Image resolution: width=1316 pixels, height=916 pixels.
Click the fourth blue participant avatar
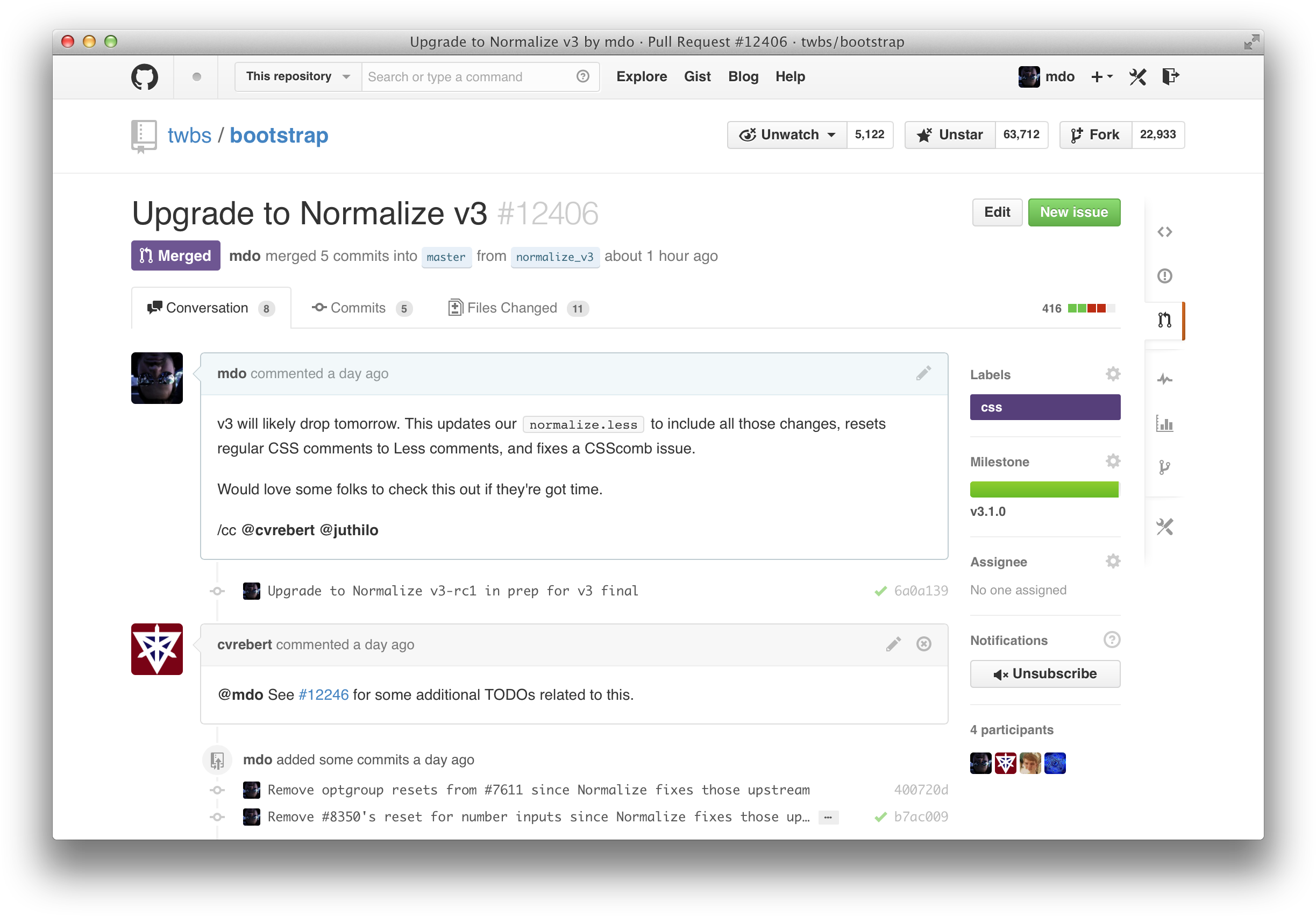coord(1054,763)
